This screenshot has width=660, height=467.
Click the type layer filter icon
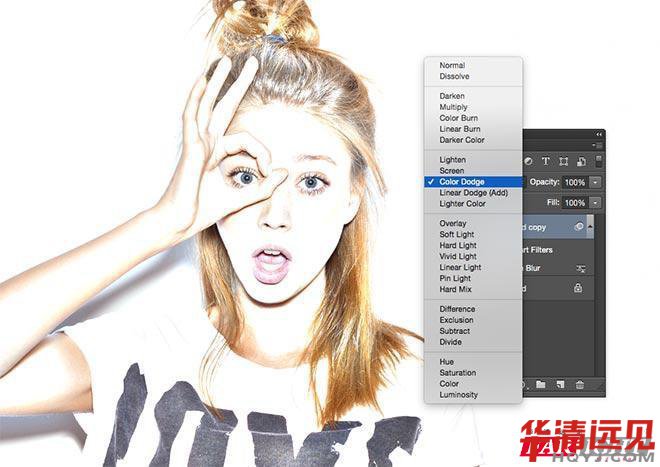point(545,161)
